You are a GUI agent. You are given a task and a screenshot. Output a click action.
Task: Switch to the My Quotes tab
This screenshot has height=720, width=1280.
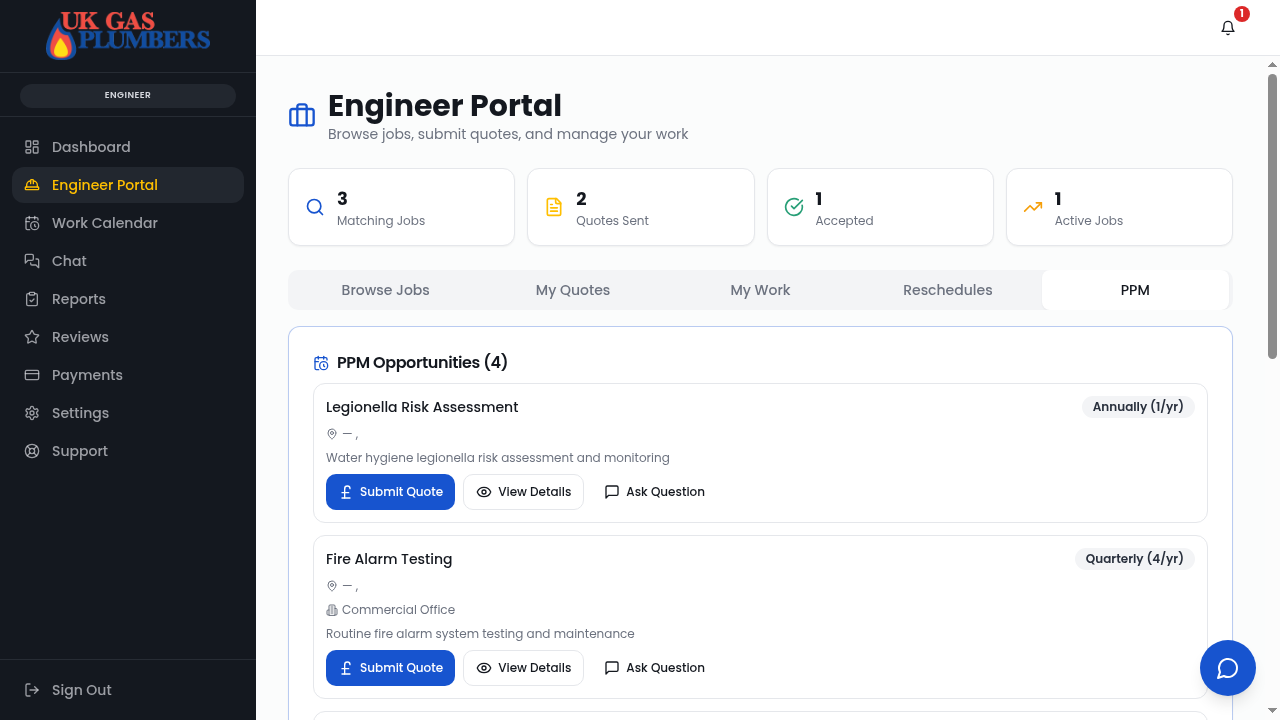coord(573,290)
